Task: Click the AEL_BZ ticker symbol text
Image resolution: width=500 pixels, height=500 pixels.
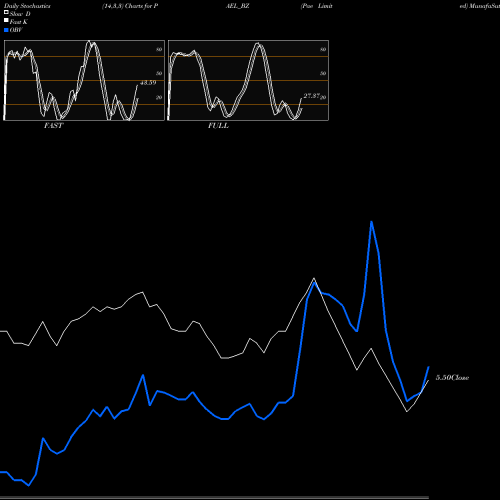Action: click(238, 6)
